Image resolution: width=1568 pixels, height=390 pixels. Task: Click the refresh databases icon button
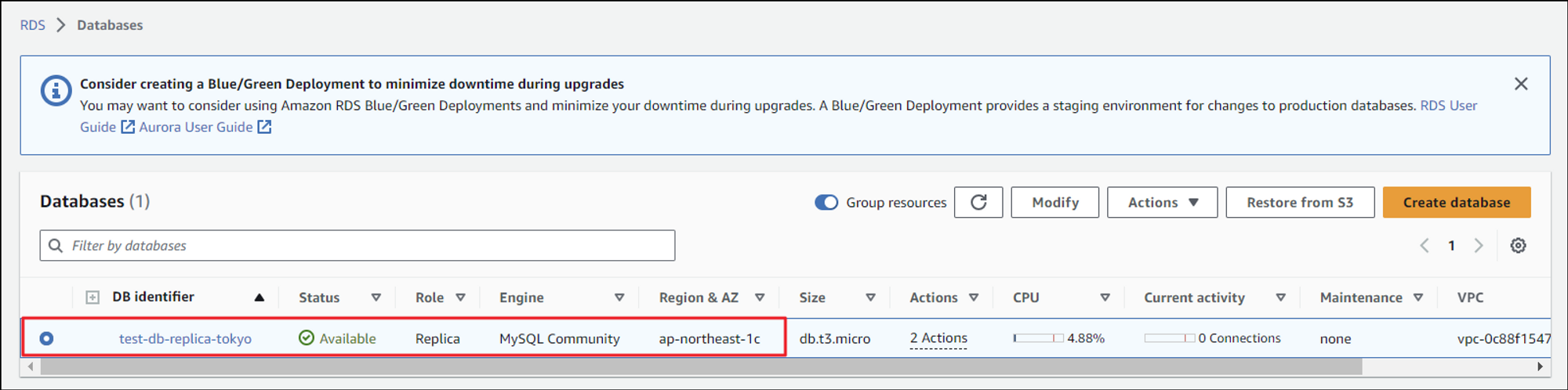tap(978, 202)
